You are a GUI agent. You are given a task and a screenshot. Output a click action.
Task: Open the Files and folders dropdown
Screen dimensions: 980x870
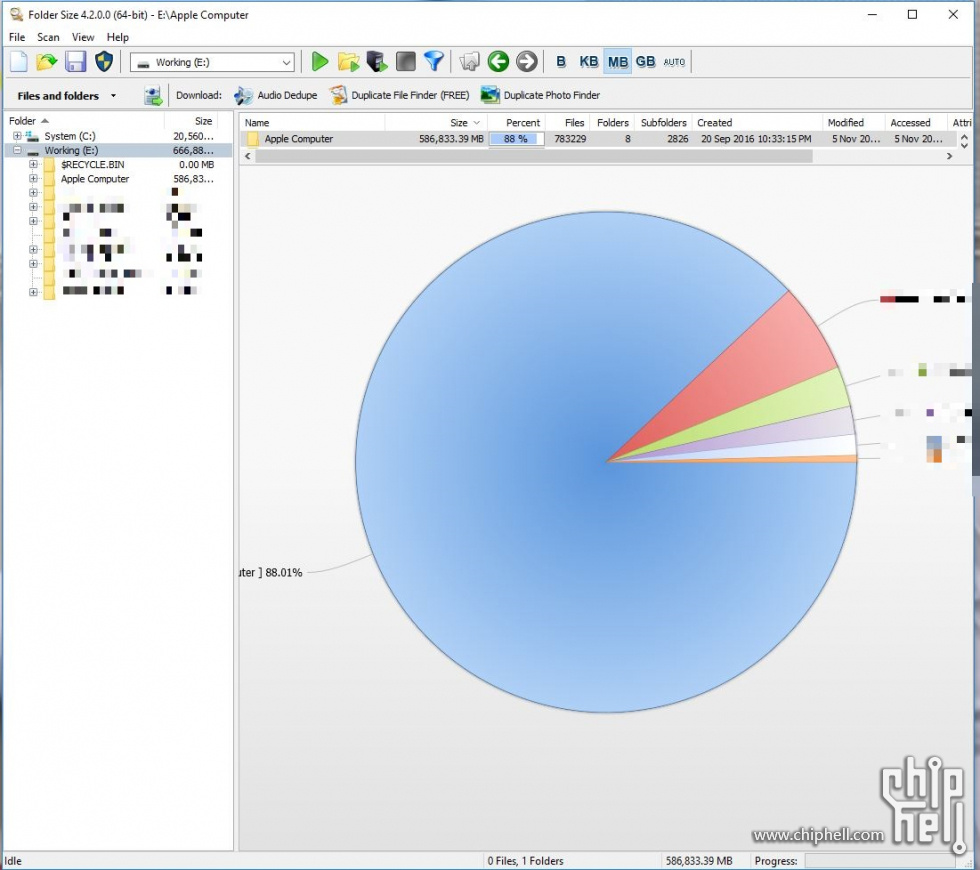113,96
